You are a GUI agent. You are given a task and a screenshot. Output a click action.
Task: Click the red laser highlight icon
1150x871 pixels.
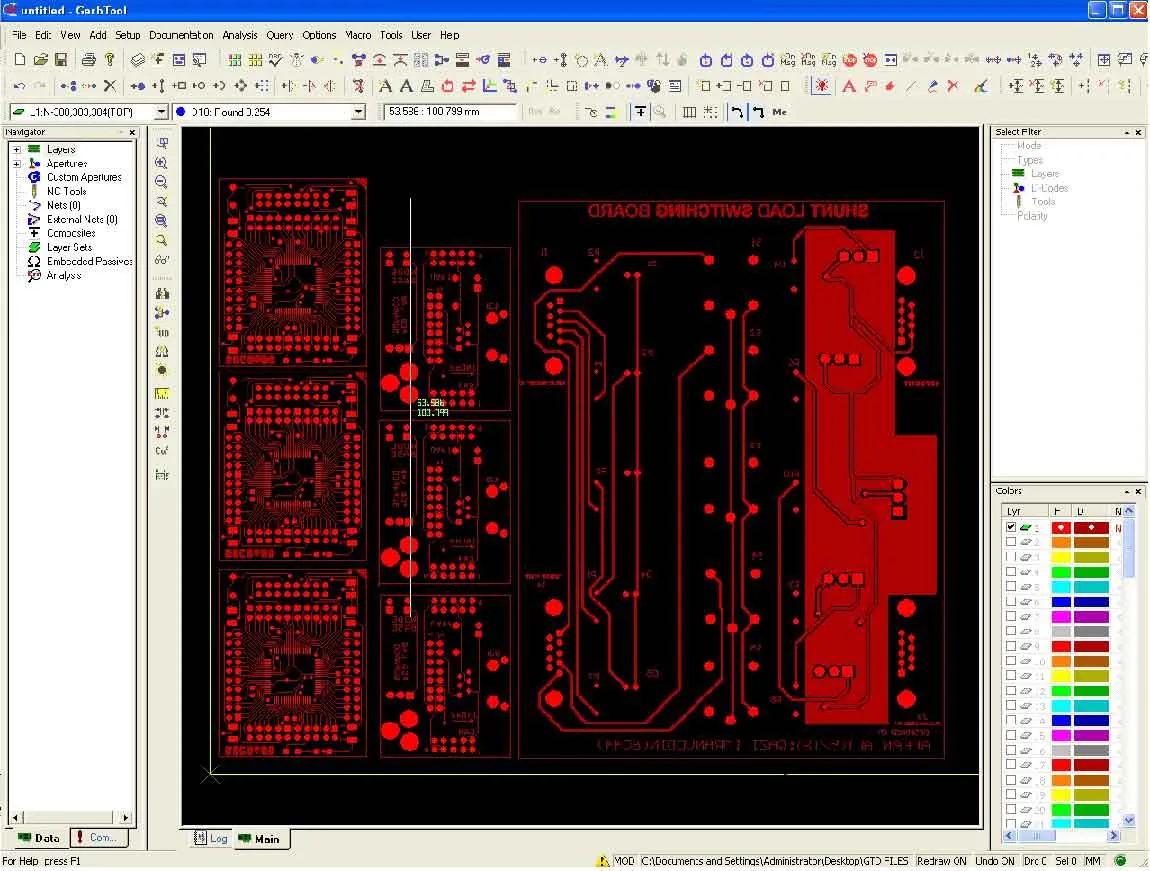pyautogui.click(x=821, y=86)
